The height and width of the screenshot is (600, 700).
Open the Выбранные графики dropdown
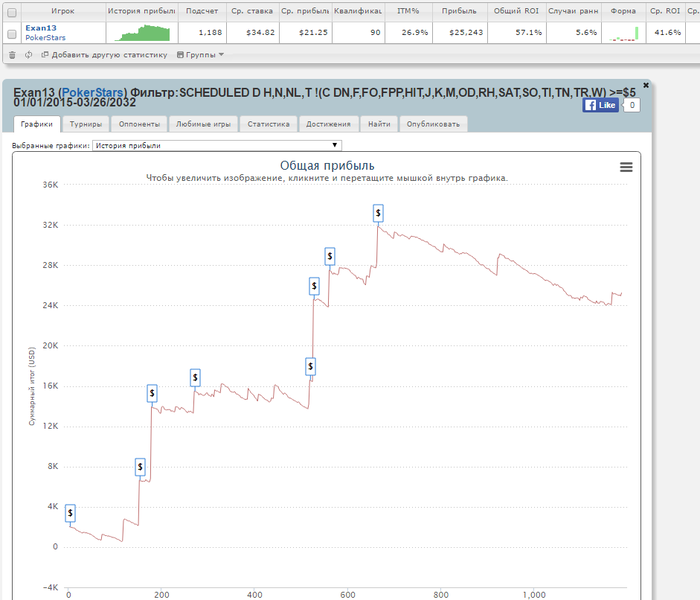click(x=217, y=146)
